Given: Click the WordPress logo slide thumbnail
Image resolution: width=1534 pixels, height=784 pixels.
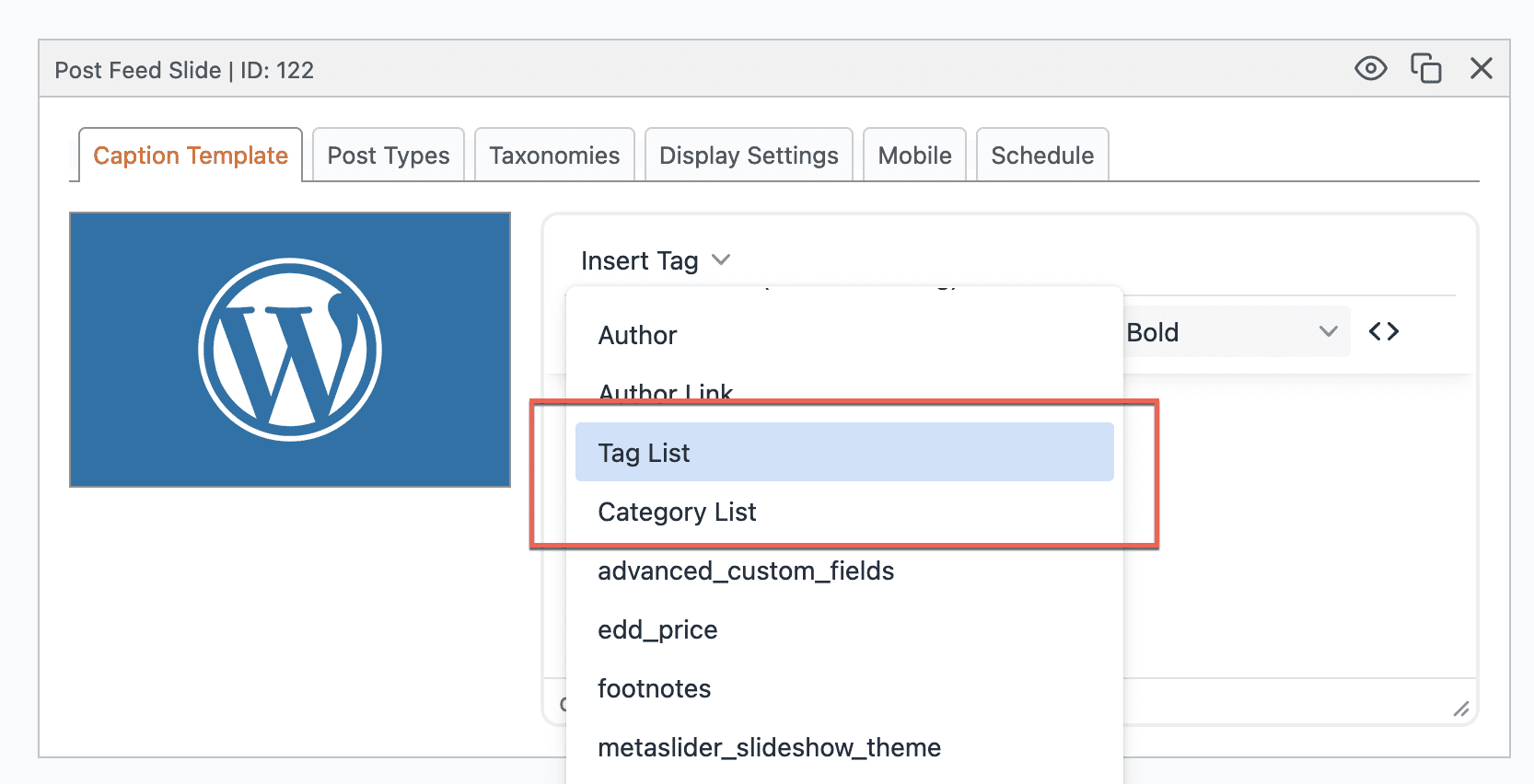Looking at the screenshot, I should [x=290, y=350].
